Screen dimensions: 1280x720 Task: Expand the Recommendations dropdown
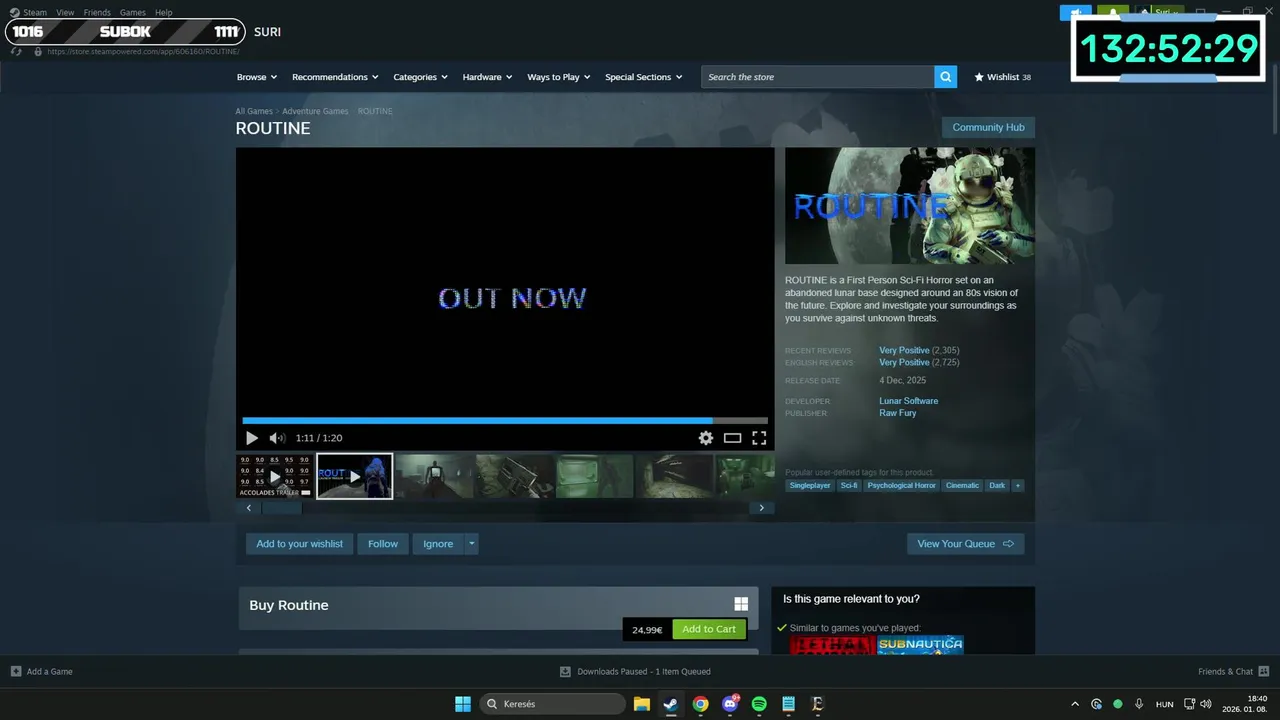pyautogui.click(x=335, y=77)
